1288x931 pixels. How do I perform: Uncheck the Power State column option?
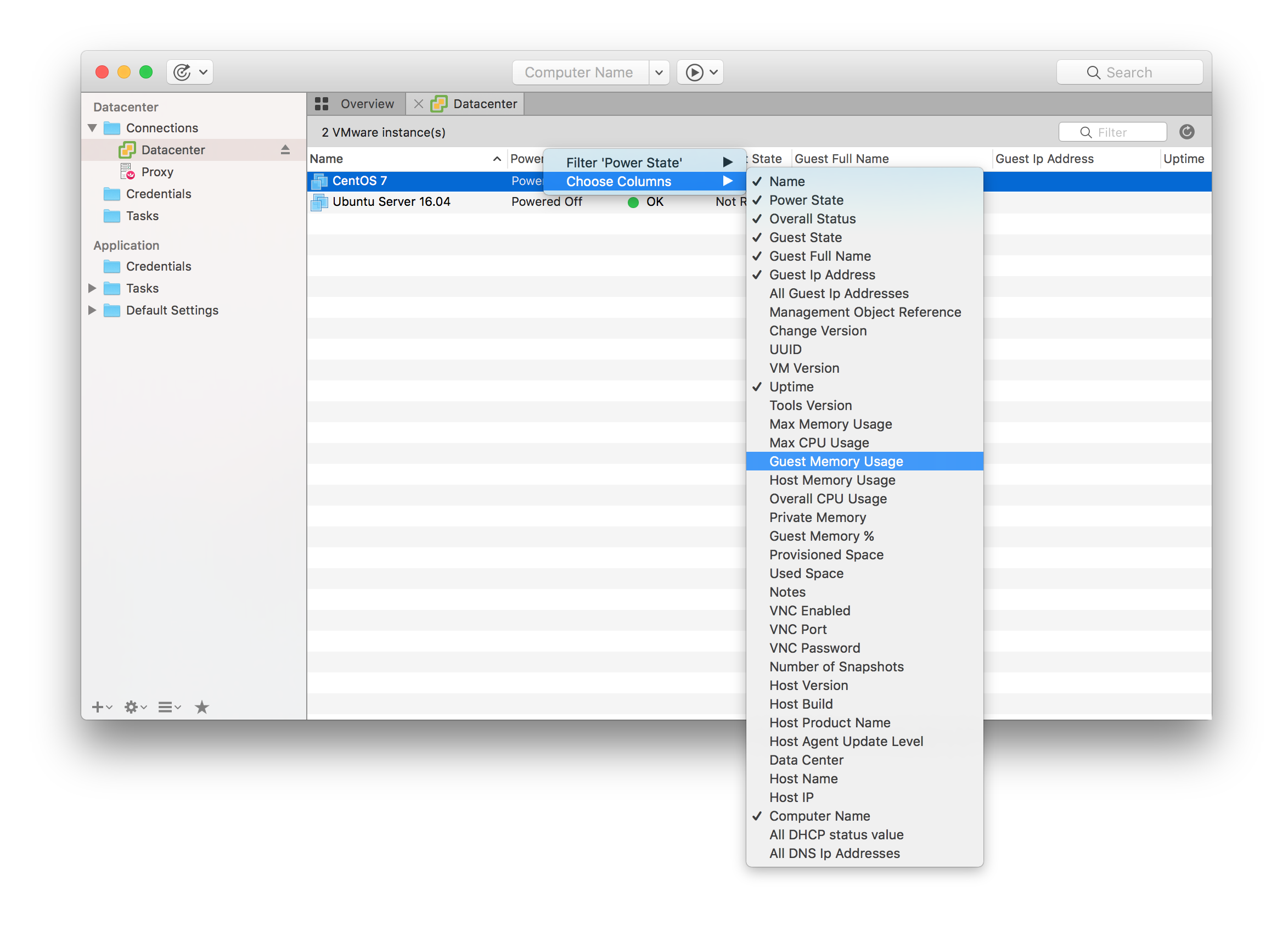pos(864,200)
